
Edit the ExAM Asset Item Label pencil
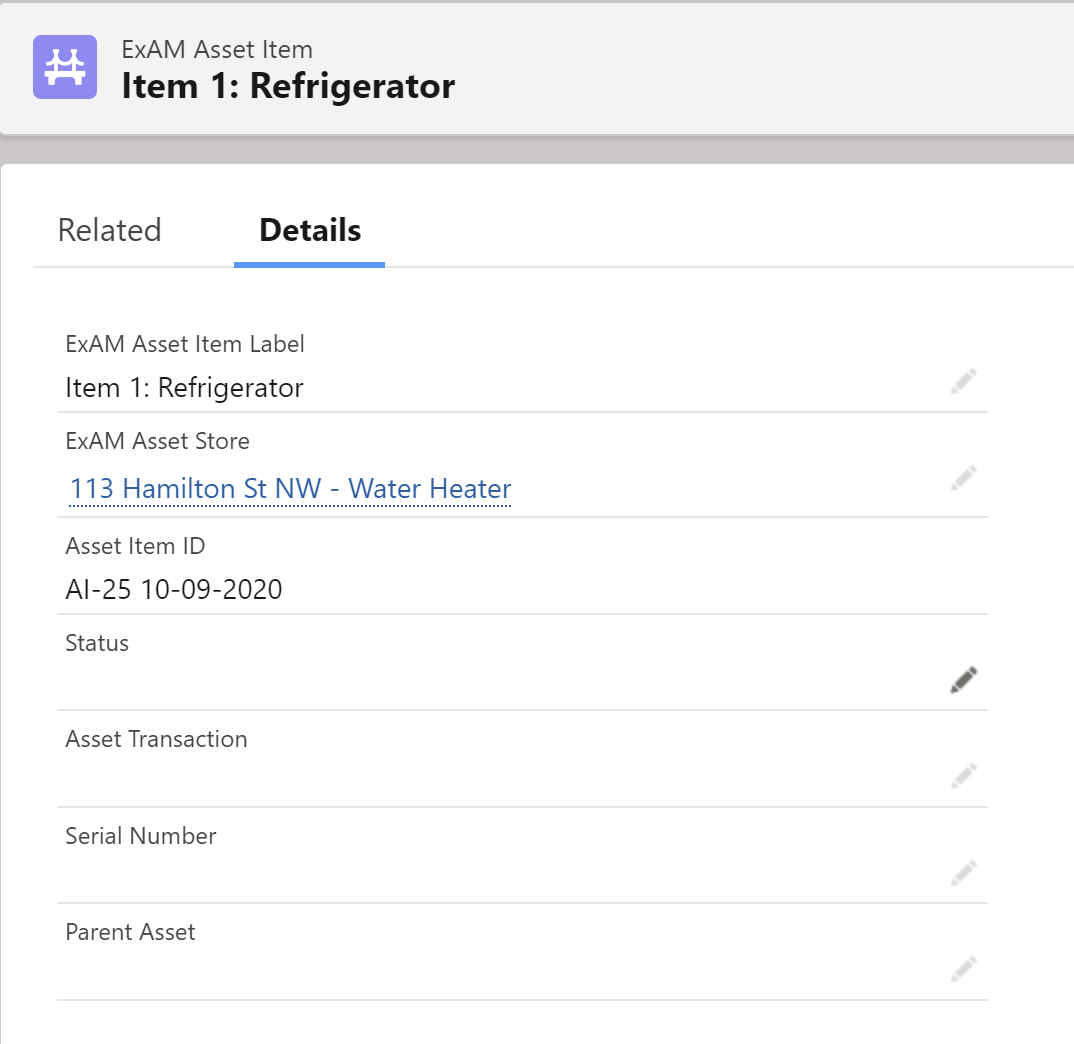tap(963, 381)
